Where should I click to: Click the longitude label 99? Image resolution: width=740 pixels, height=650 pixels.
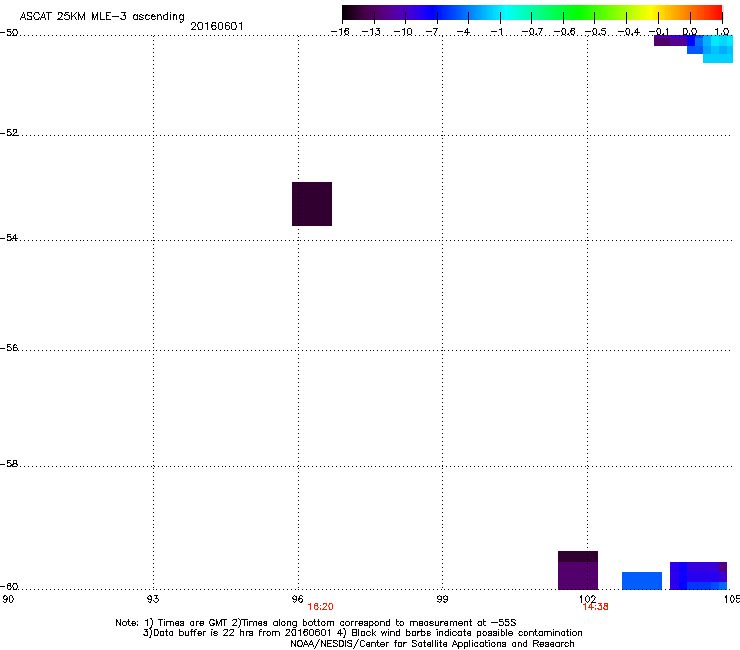click(442, 599)
